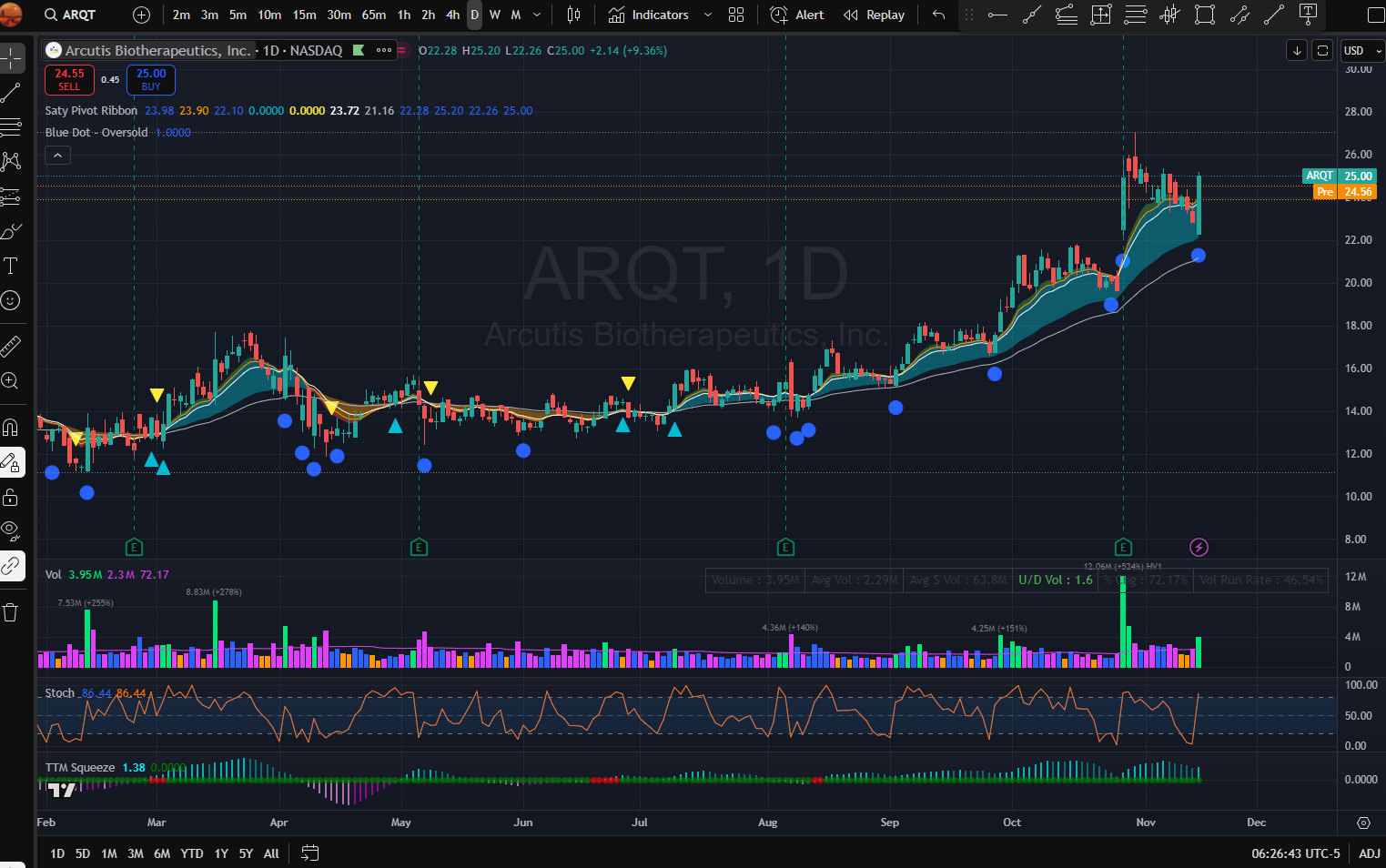Select the ruler measure tool
The image size is (1386, 868).
pyautogui.click(x=11, y=346)
